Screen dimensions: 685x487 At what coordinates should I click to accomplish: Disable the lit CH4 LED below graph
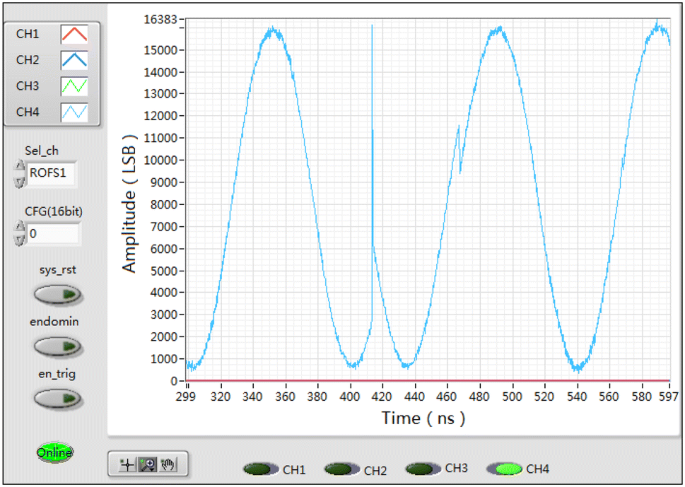click(505, 469)
